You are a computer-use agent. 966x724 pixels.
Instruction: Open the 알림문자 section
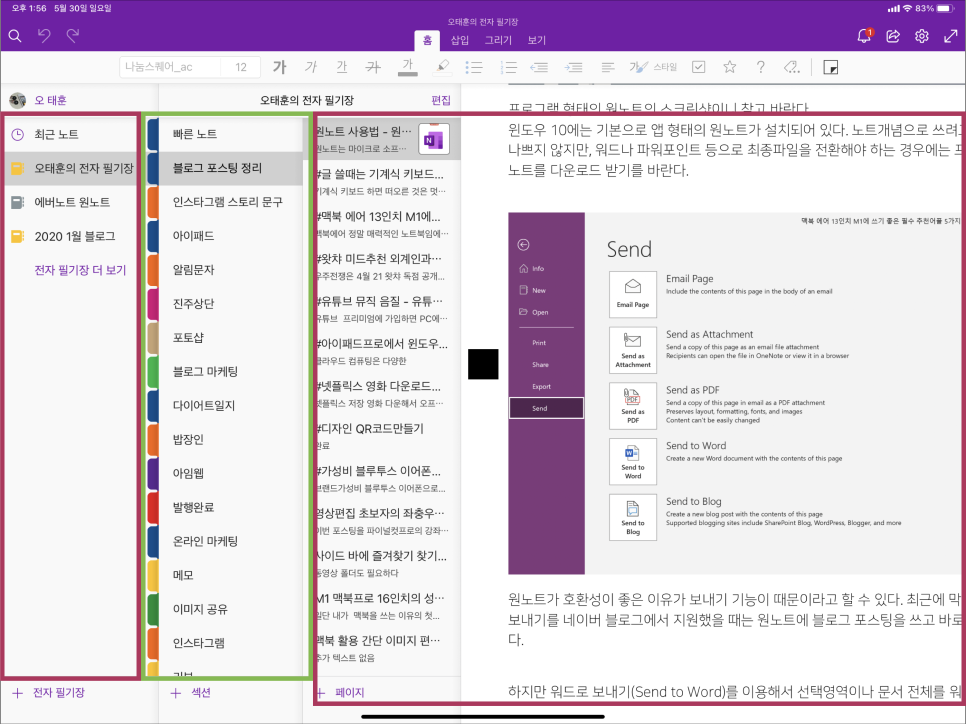click(x=225, y=270)
